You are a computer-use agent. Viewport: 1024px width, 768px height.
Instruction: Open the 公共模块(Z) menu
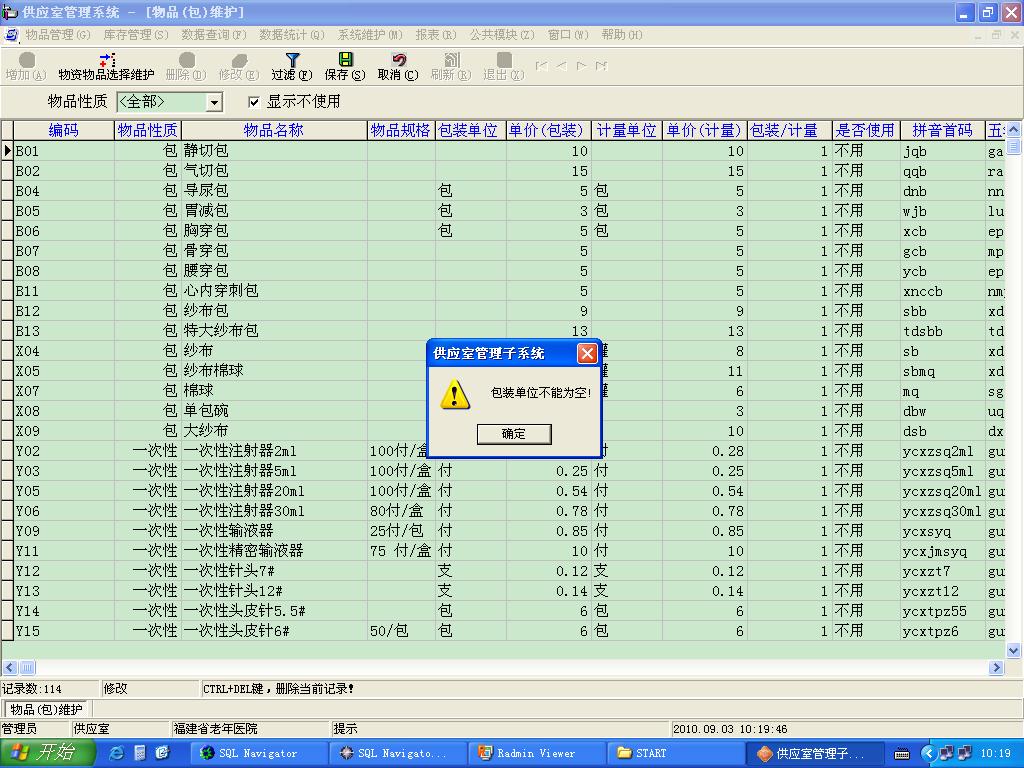tap(502, 35)
